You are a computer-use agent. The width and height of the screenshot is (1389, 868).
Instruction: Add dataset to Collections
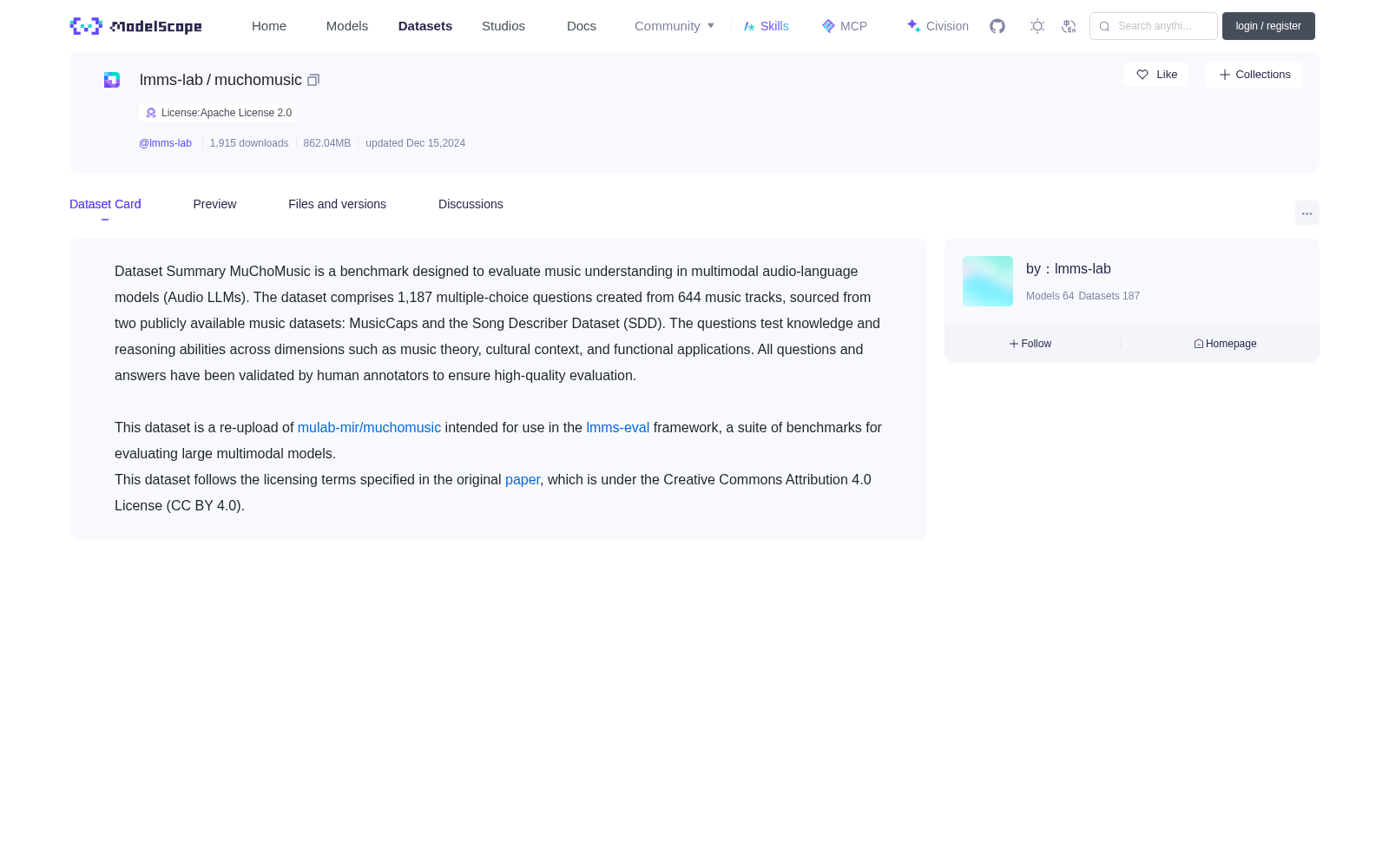tap(1254, 75)
